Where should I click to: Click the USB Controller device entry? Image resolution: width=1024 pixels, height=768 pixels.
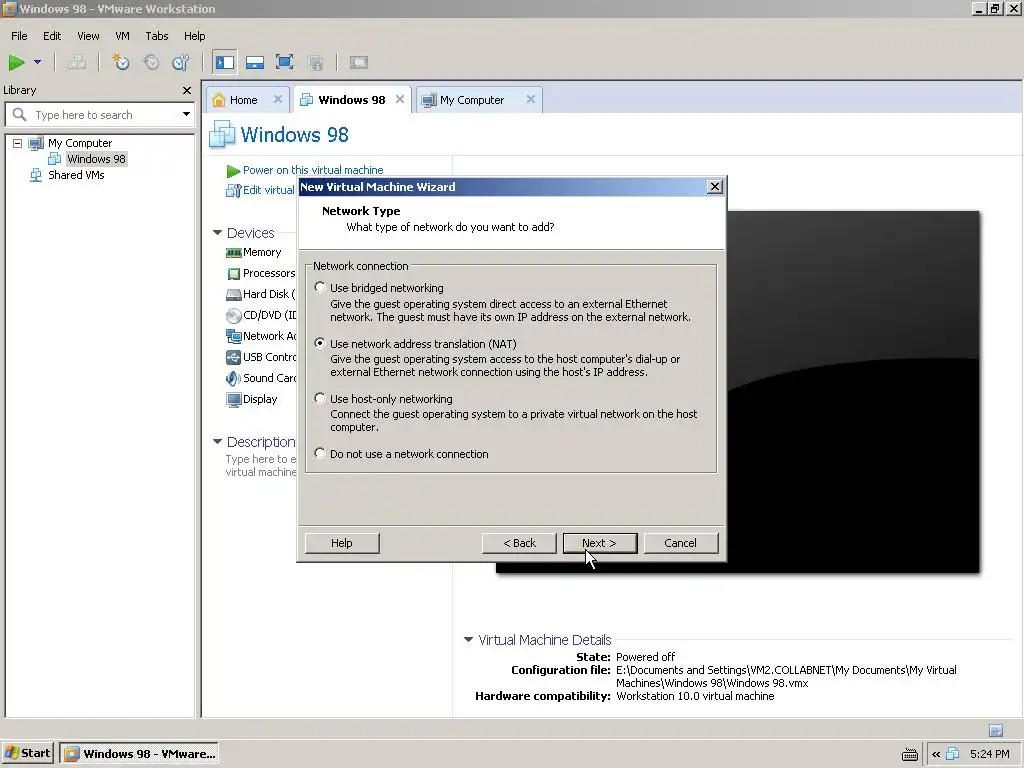click(x=261, y=357)
